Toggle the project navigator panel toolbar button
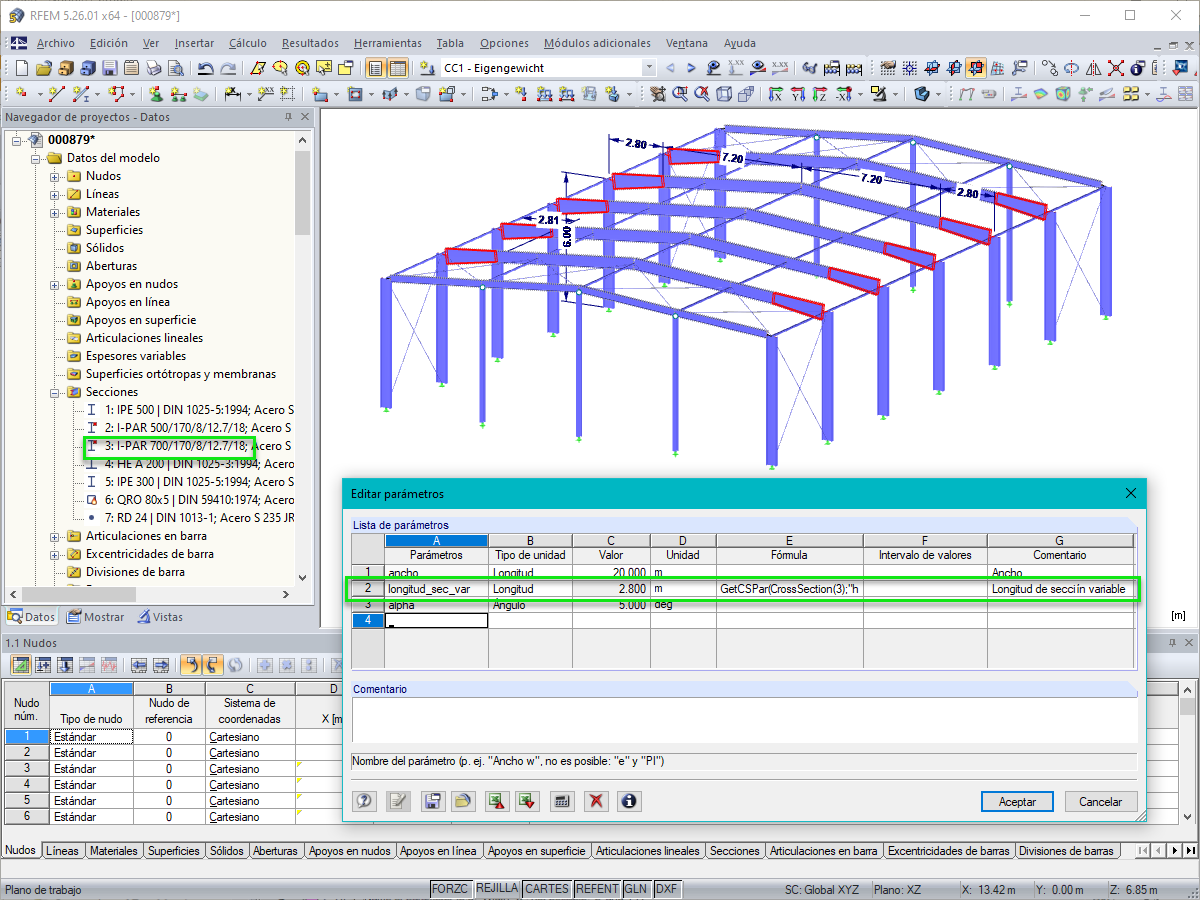Screen dimensions: 1200x900 (x=376, y=69)
